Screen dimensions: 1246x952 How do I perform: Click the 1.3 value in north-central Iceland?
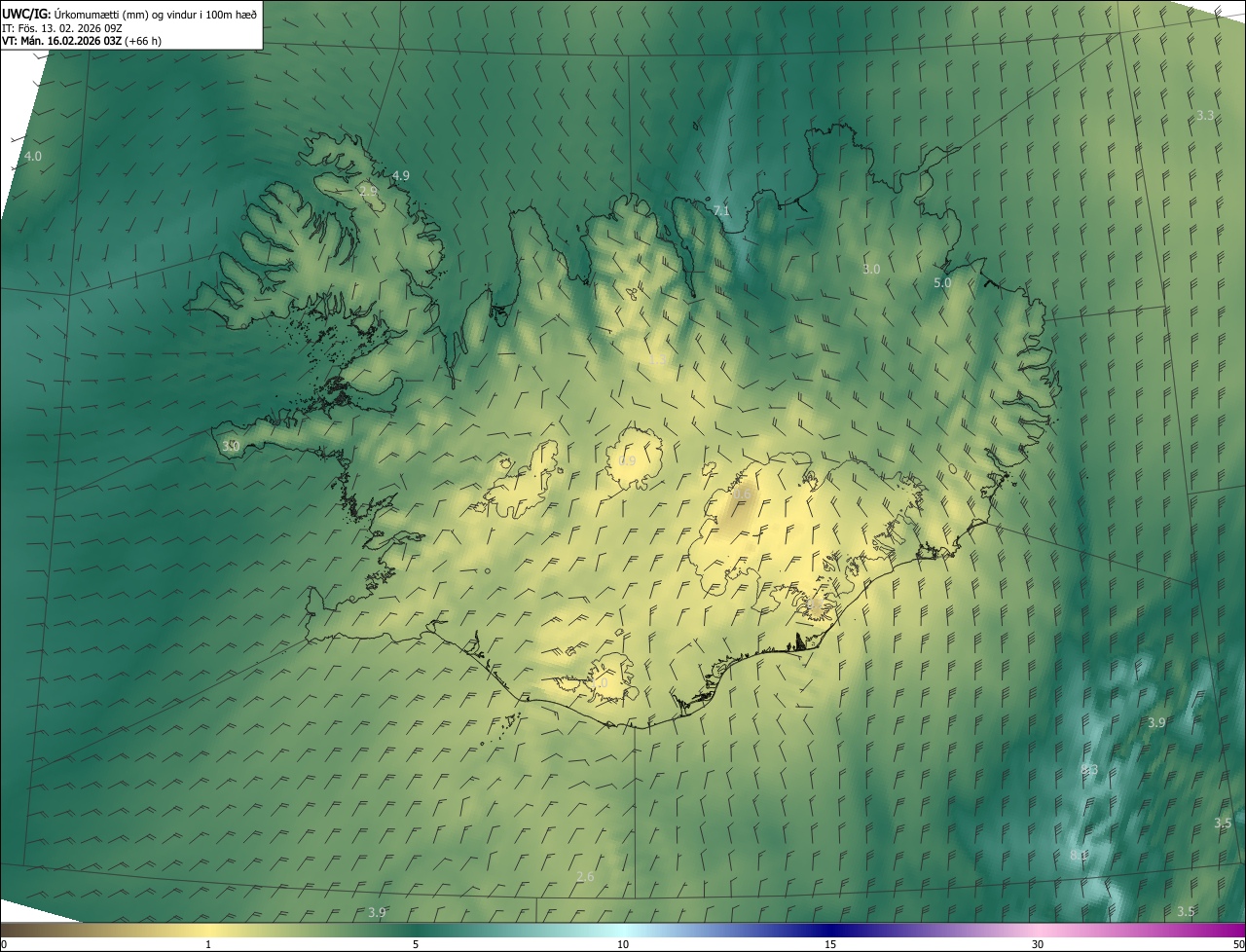tap(657, 361)
